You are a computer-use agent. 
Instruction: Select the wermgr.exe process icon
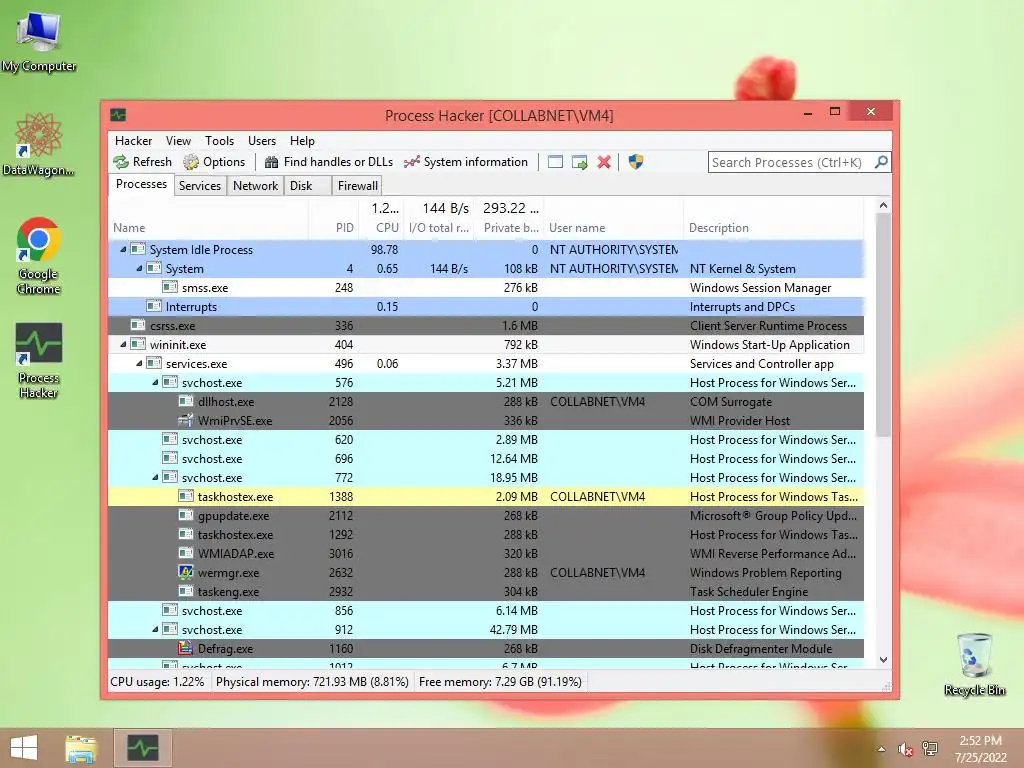[x=185, y=572]
